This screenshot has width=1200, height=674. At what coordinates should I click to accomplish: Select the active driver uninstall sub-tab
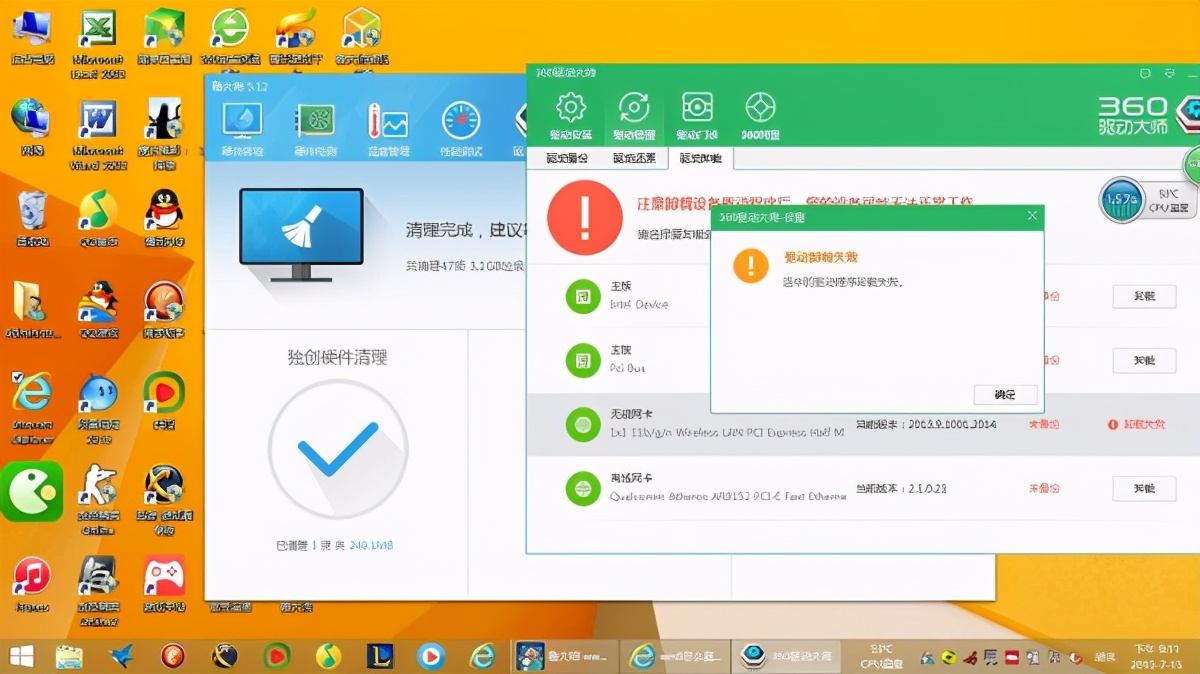pos(700,158)
